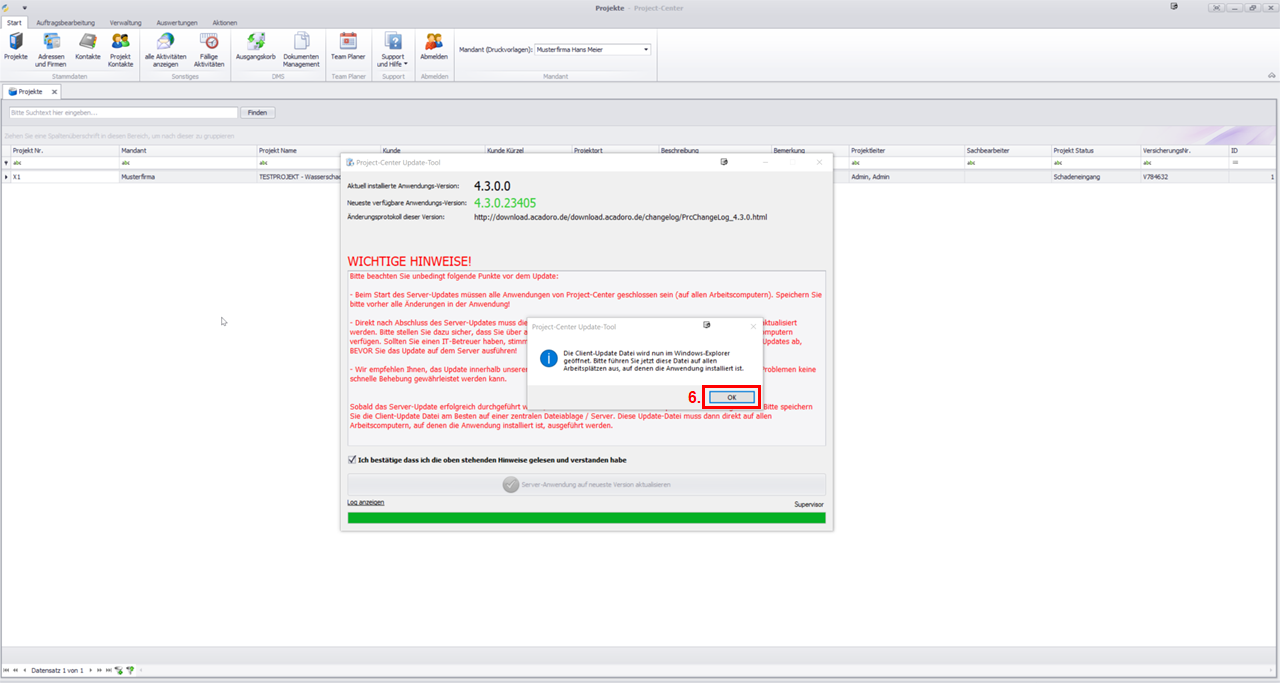Viewport: 1280px width, 683px height.
Task: Open the Auswertungen ribbon tab
Action: pos(176,22)
